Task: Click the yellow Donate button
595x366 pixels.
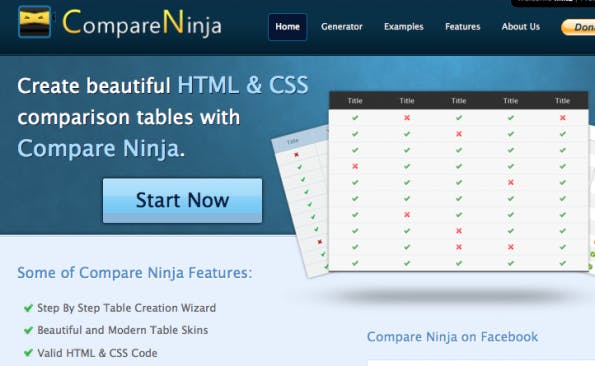Action: [x=578, y=27]
